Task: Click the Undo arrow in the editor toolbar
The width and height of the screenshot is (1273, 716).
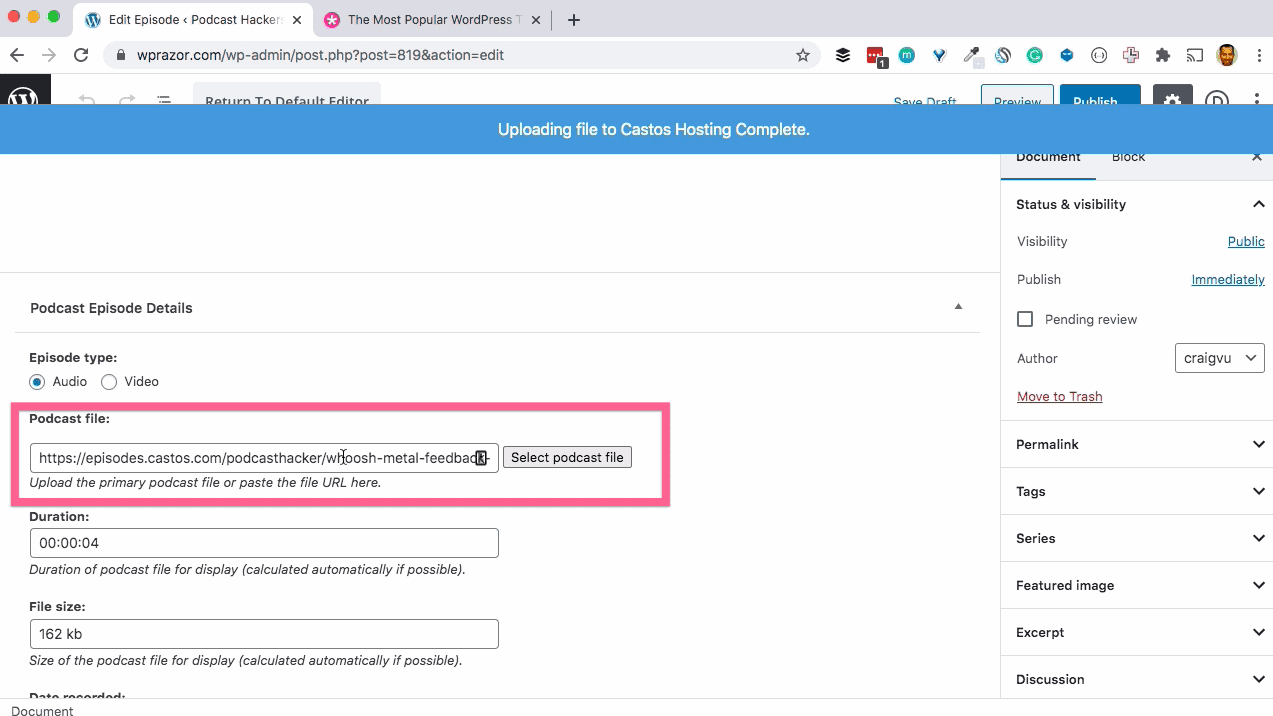Action: point(86,100)
